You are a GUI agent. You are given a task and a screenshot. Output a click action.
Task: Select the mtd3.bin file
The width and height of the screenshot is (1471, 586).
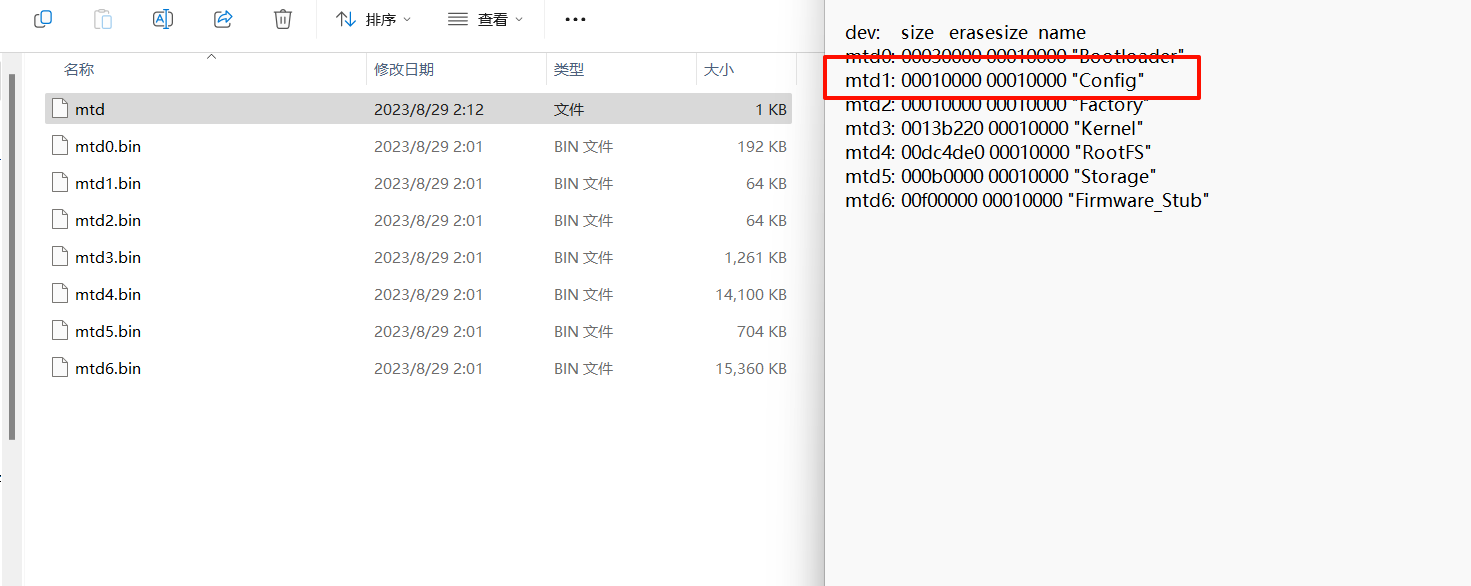[x=418, y=257]
